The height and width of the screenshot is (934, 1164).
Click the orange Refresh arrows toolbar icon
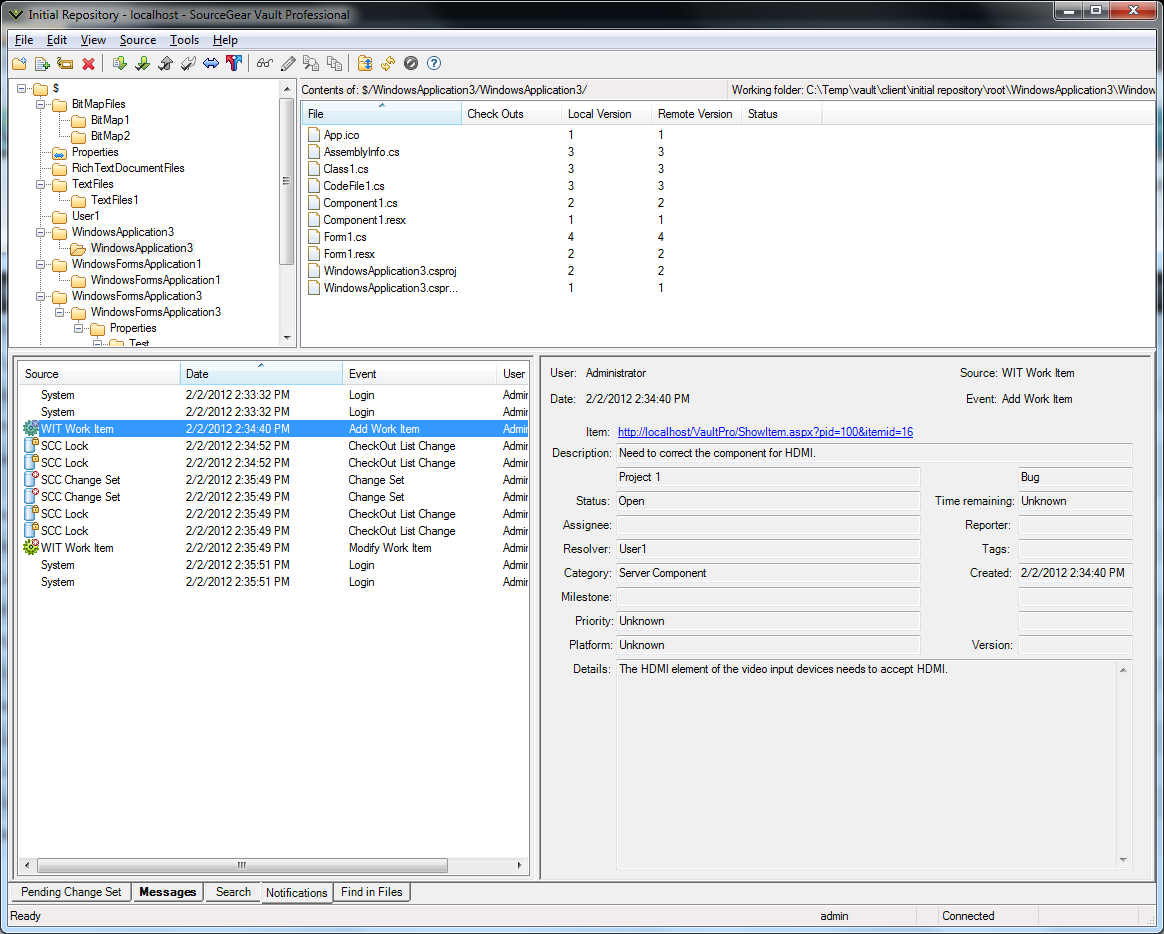388,64
